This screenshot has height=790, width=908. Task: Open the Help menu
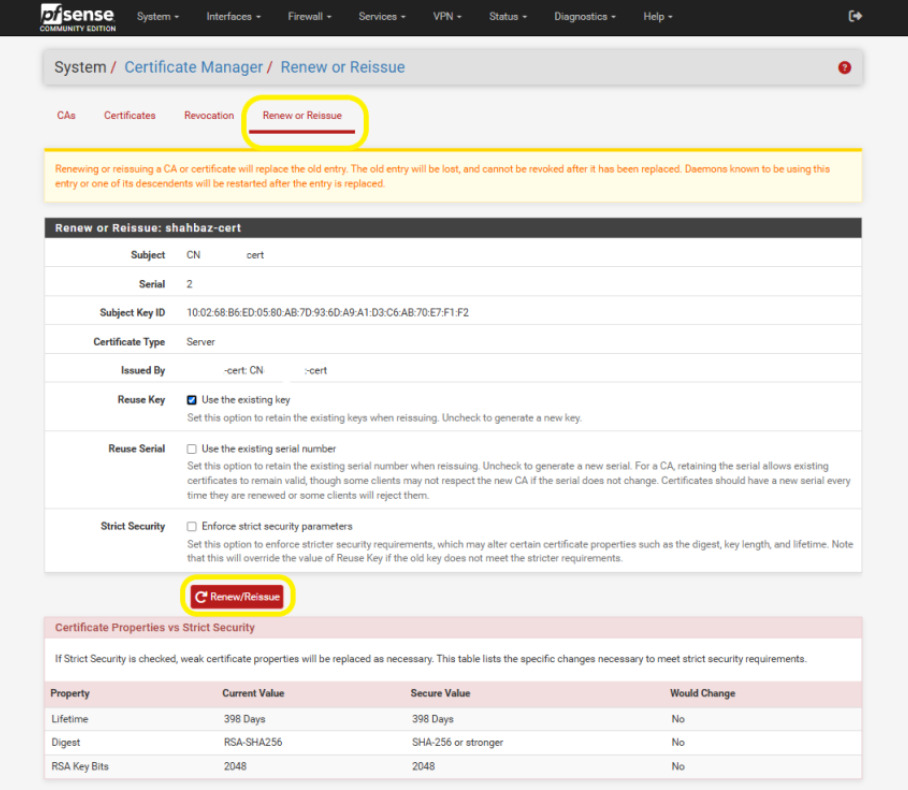click(657, 17)
